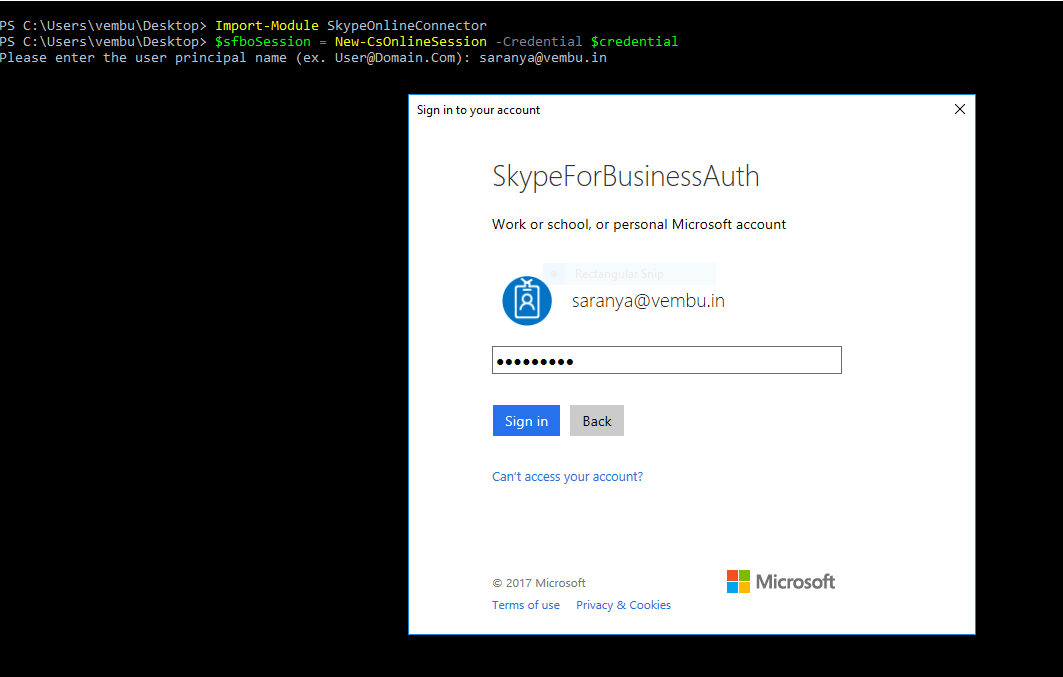Viewport: 1063px width, 677px height.
Task: Click the Sign in button
Action: point(526,421)
